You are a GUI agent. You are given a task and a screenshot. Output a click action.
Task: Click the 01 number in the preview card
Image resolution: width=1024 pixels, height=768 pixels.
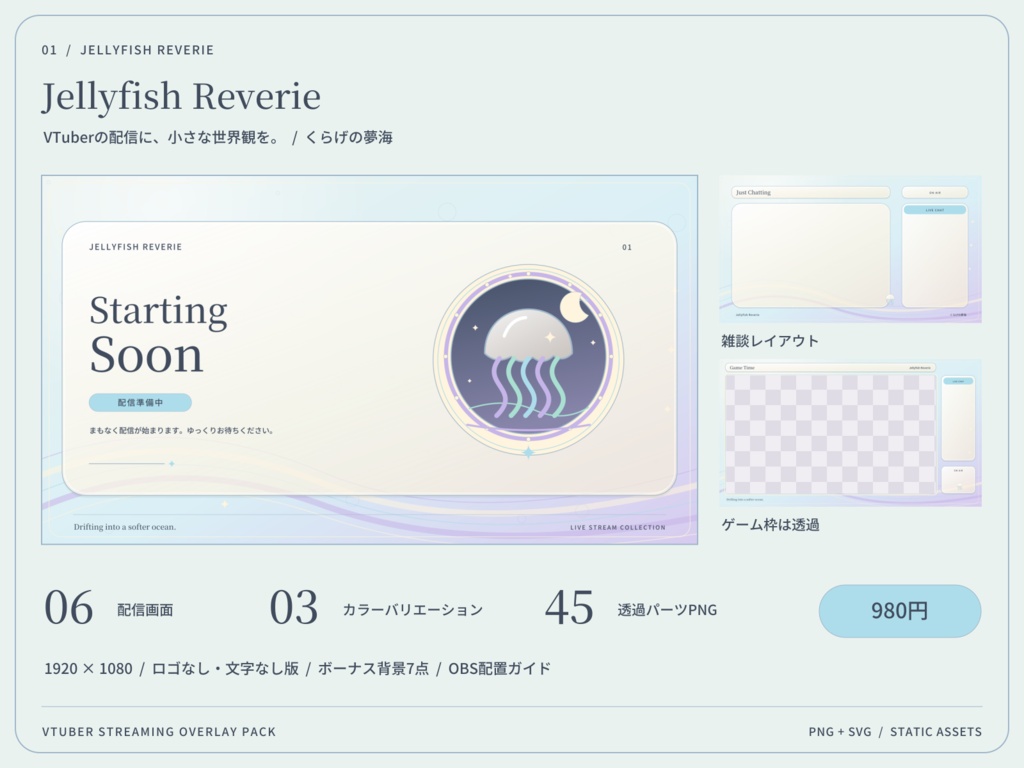pyautogui.click(x=627, y=248)
